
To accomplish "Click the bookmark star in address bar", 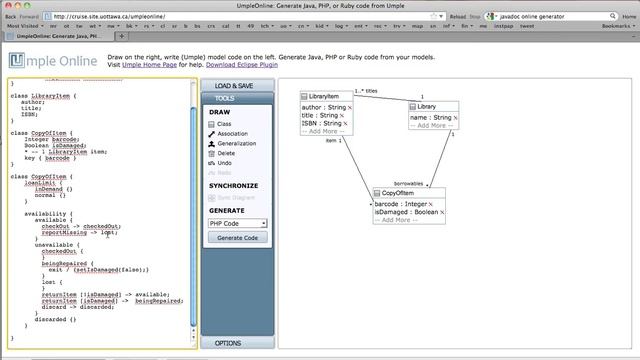I will pos(433,16).
